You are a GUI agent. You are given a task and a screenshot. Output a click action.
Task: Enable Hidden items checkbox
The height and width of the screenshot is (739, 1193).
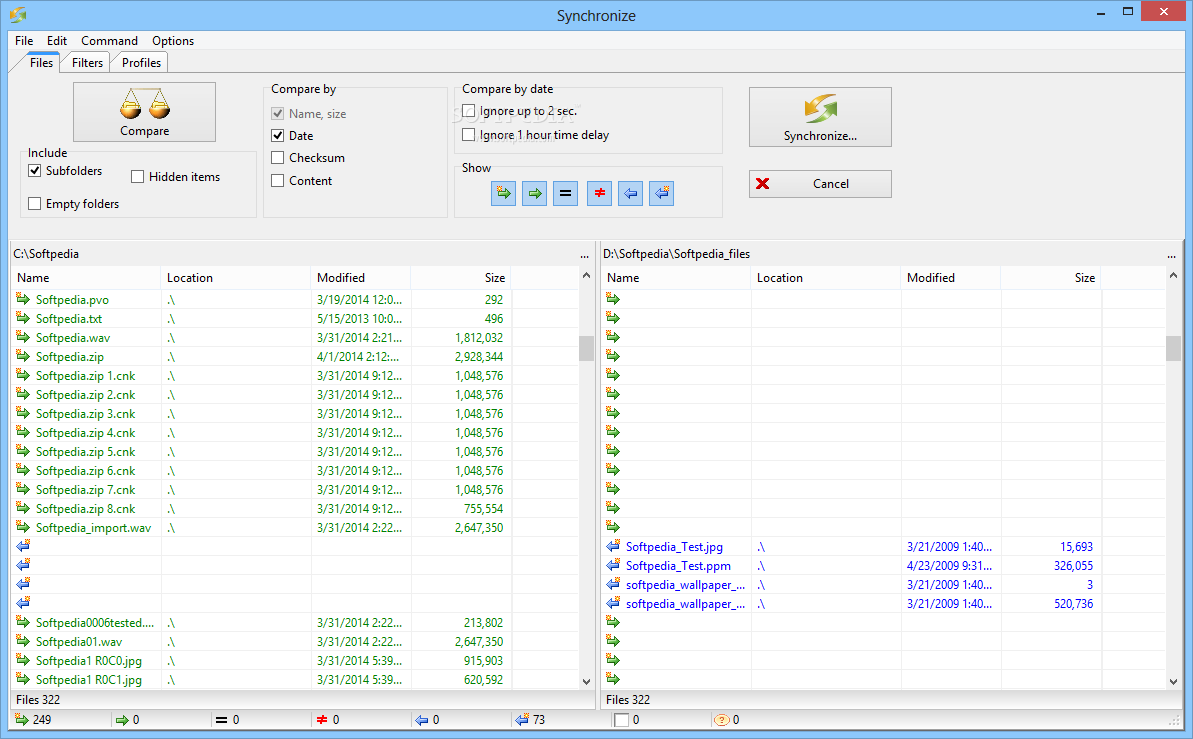point(138,177)
